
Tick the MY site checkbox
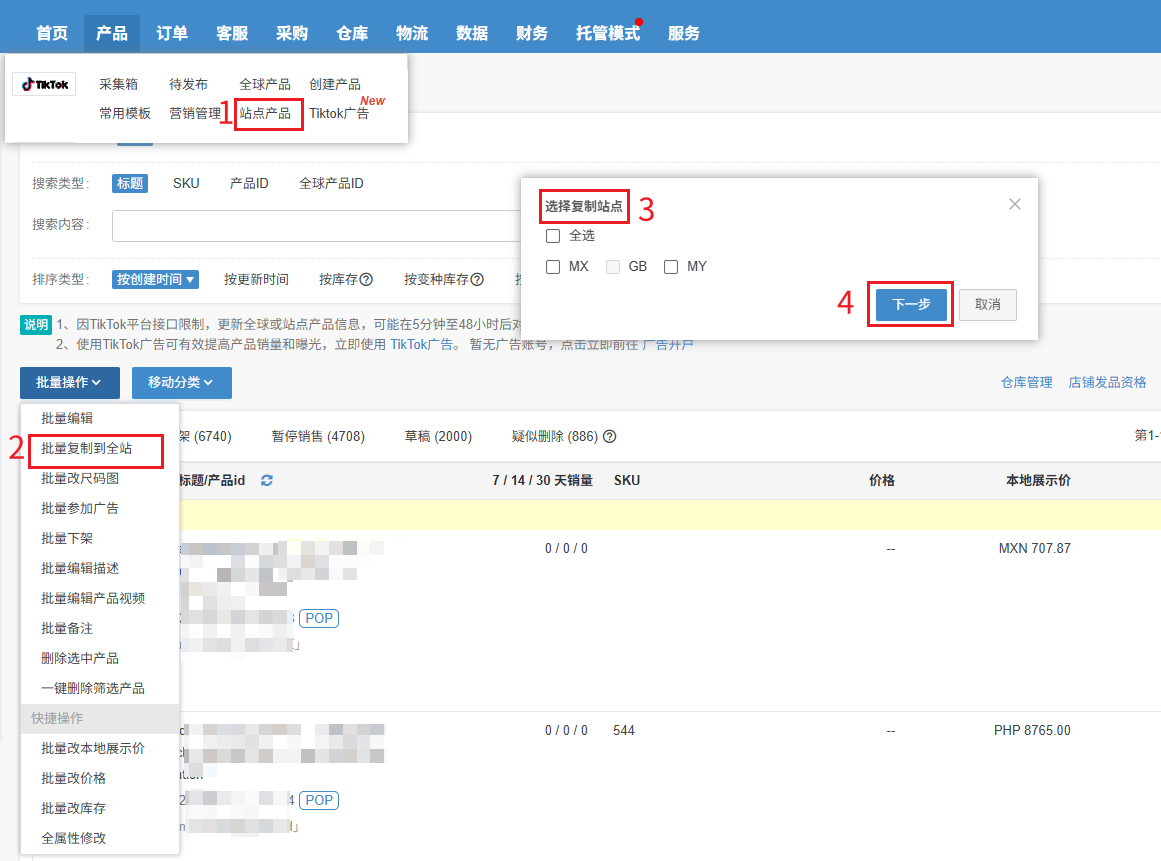coord(671,267)
